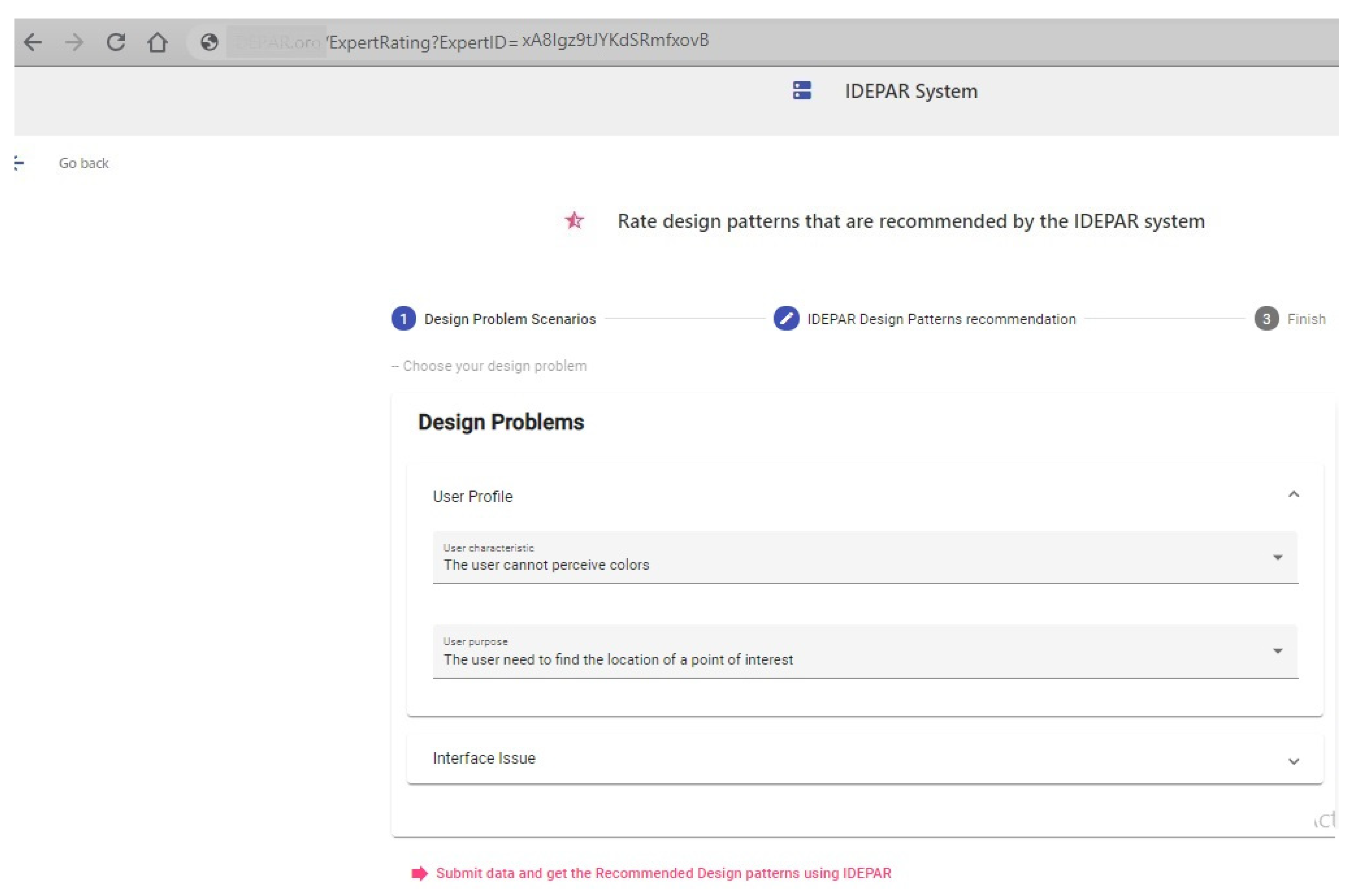Click the Go back menu icon

[x=19, y=164]
